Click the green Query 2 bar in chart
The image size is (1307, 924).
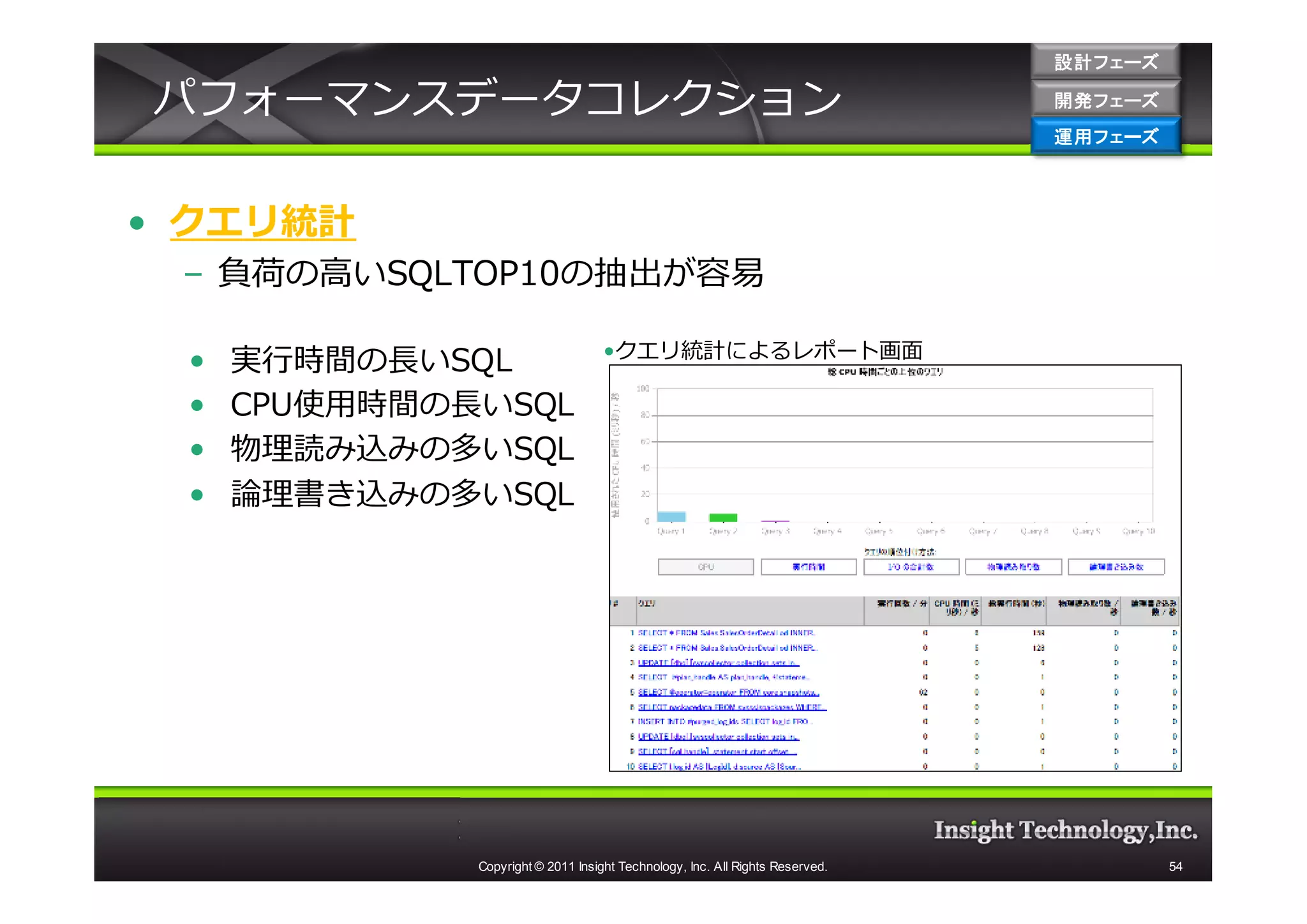coord(723,518)
